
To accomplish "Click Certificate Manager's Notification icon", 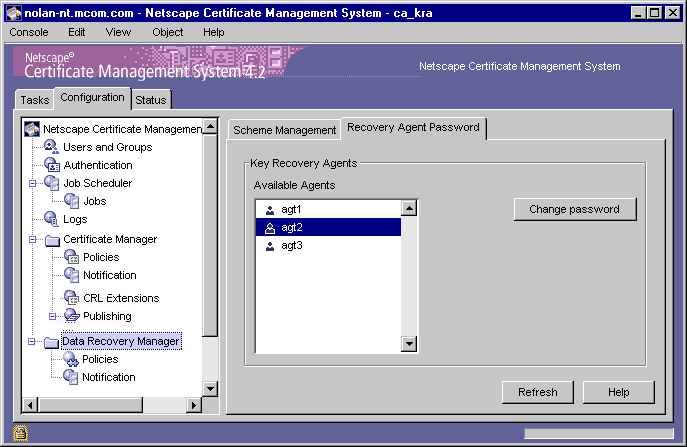I will pyautogui.click(x=71, y=275).
